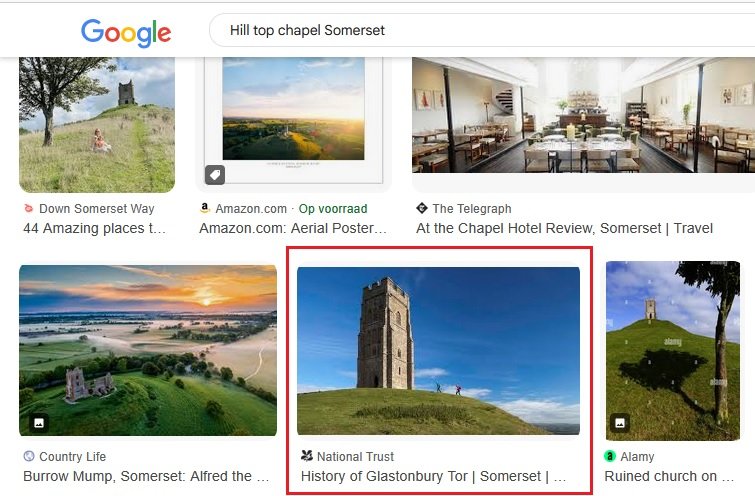Viewport: 755px width, 496px height.
Task: Click The Telegraph favicon icon
Action: click(x=421, y=209)
